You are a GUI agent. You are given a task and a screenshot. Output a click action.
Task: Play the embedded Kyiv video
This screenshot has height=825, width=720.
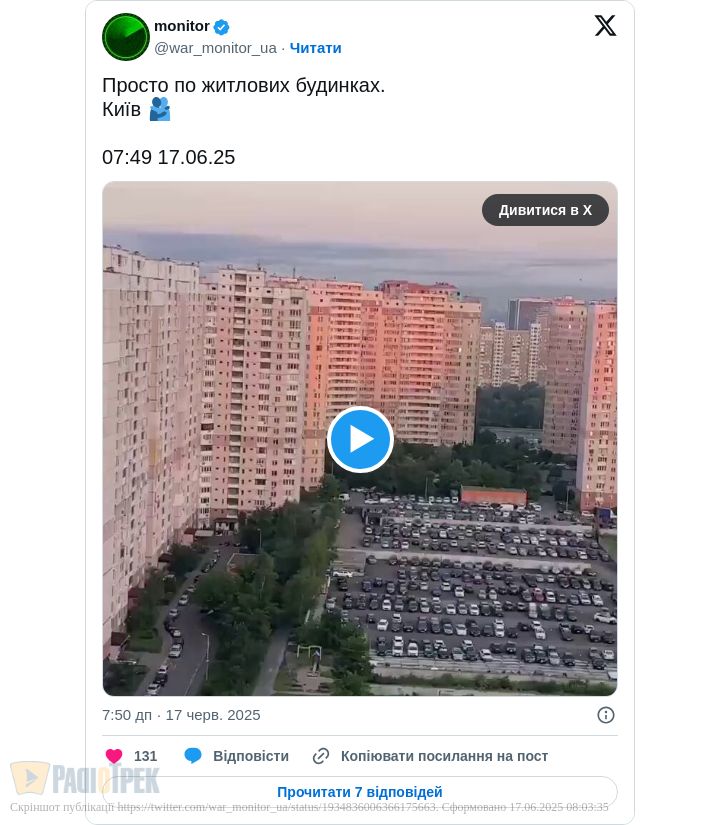click(x=360, y=439)
